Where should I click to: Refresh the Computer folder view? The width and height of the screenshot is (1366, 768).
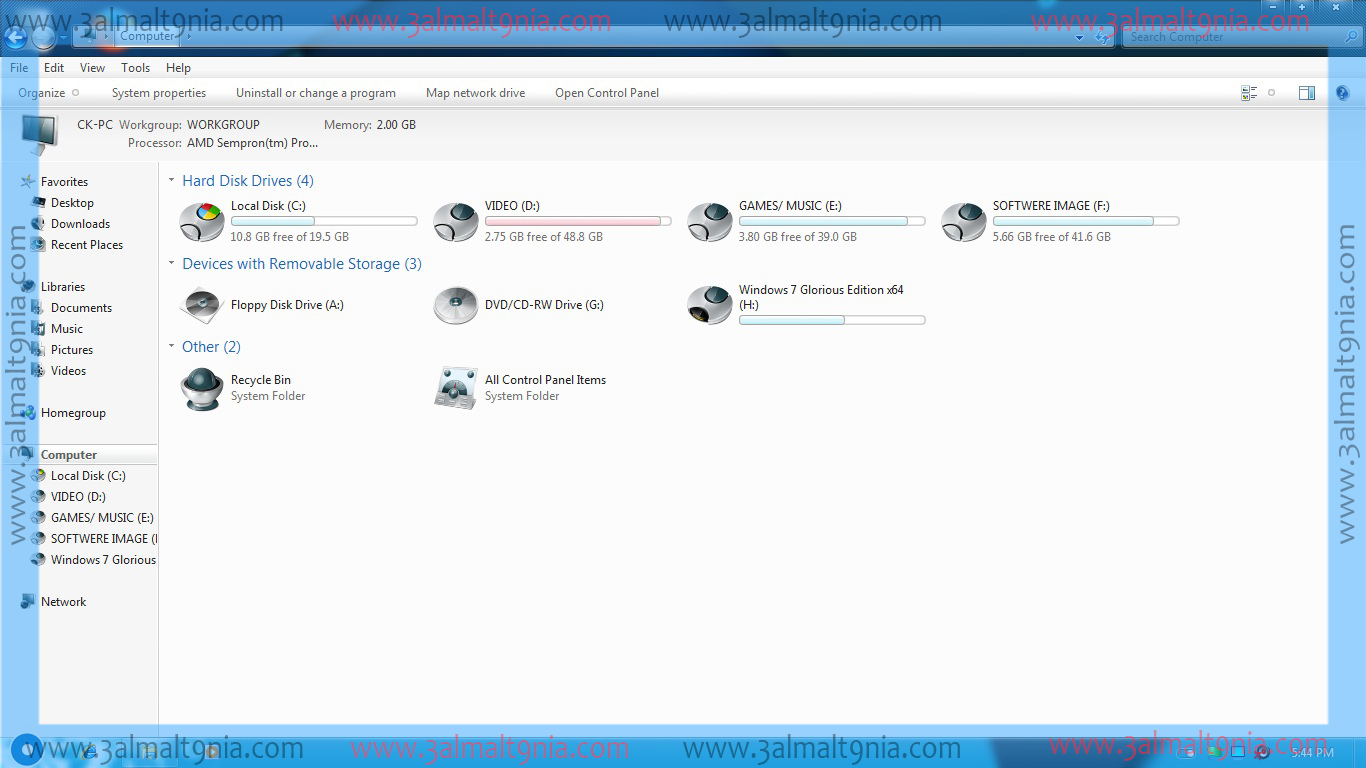click(x=1103, y=37)
